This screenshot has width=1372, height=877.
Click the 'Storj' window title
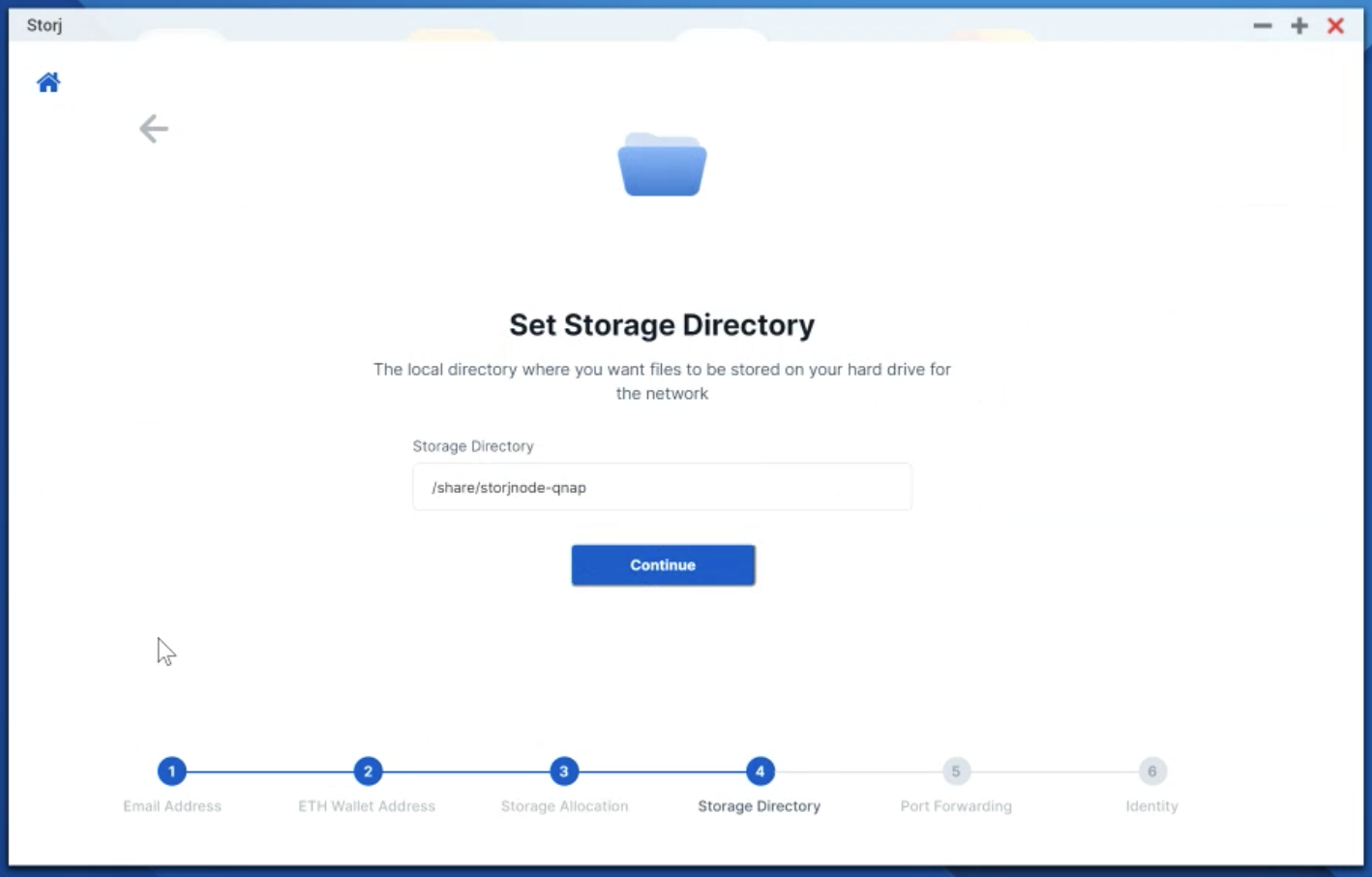pyautogui.click(x=45, y=25)
